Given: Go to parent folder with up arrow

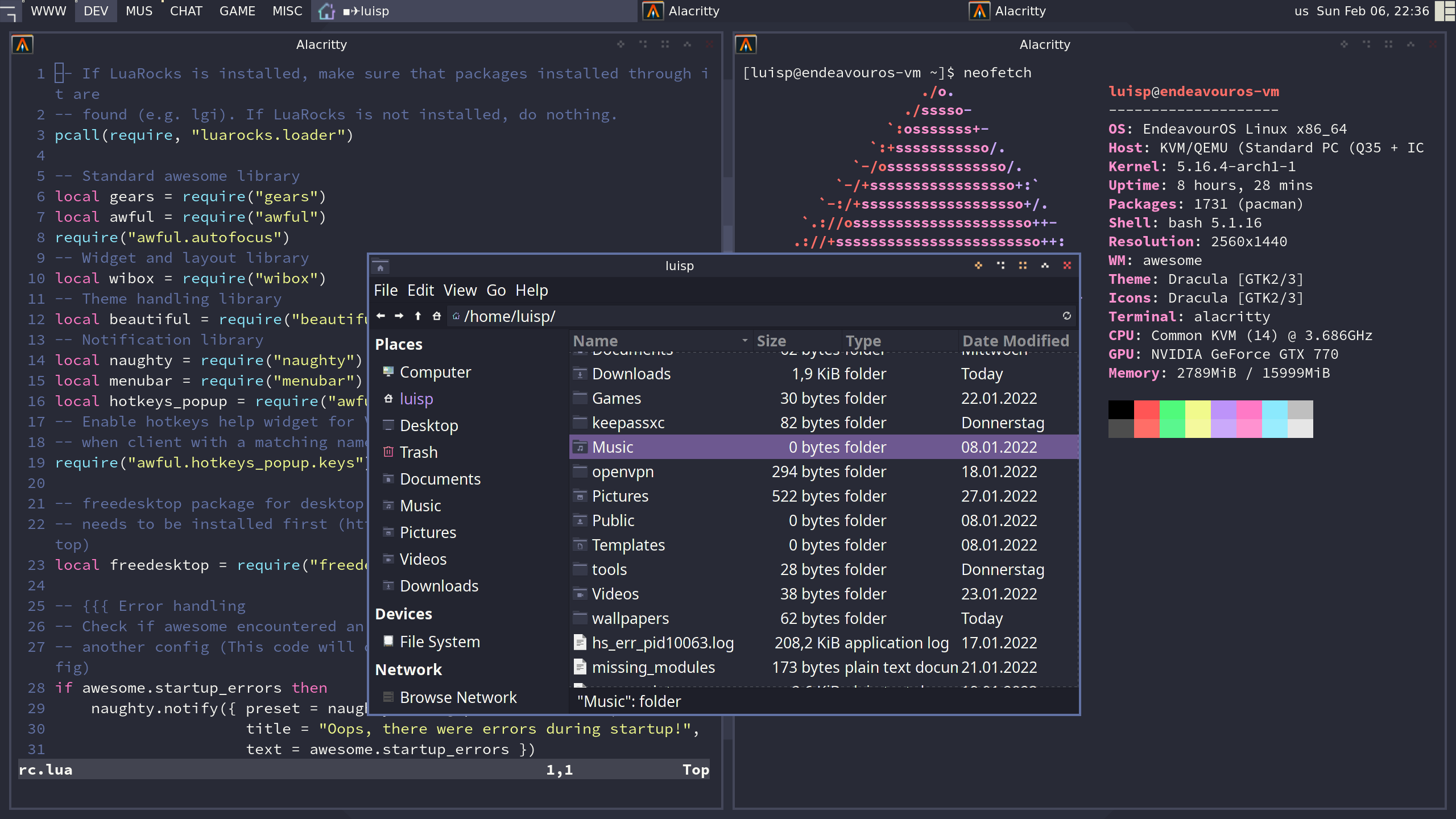Looking at the screenshot, I should coord(418,316).
